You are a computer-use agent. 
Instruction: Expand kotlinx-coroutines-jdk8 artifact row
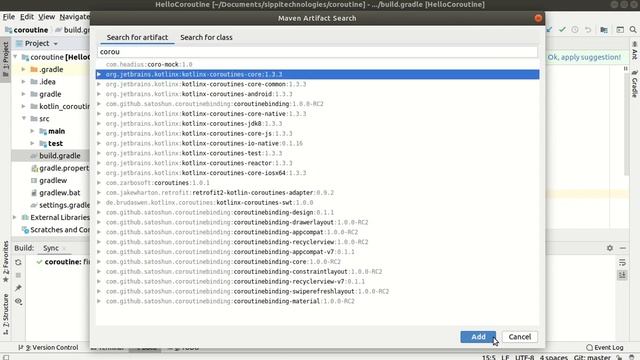(99, 123)
